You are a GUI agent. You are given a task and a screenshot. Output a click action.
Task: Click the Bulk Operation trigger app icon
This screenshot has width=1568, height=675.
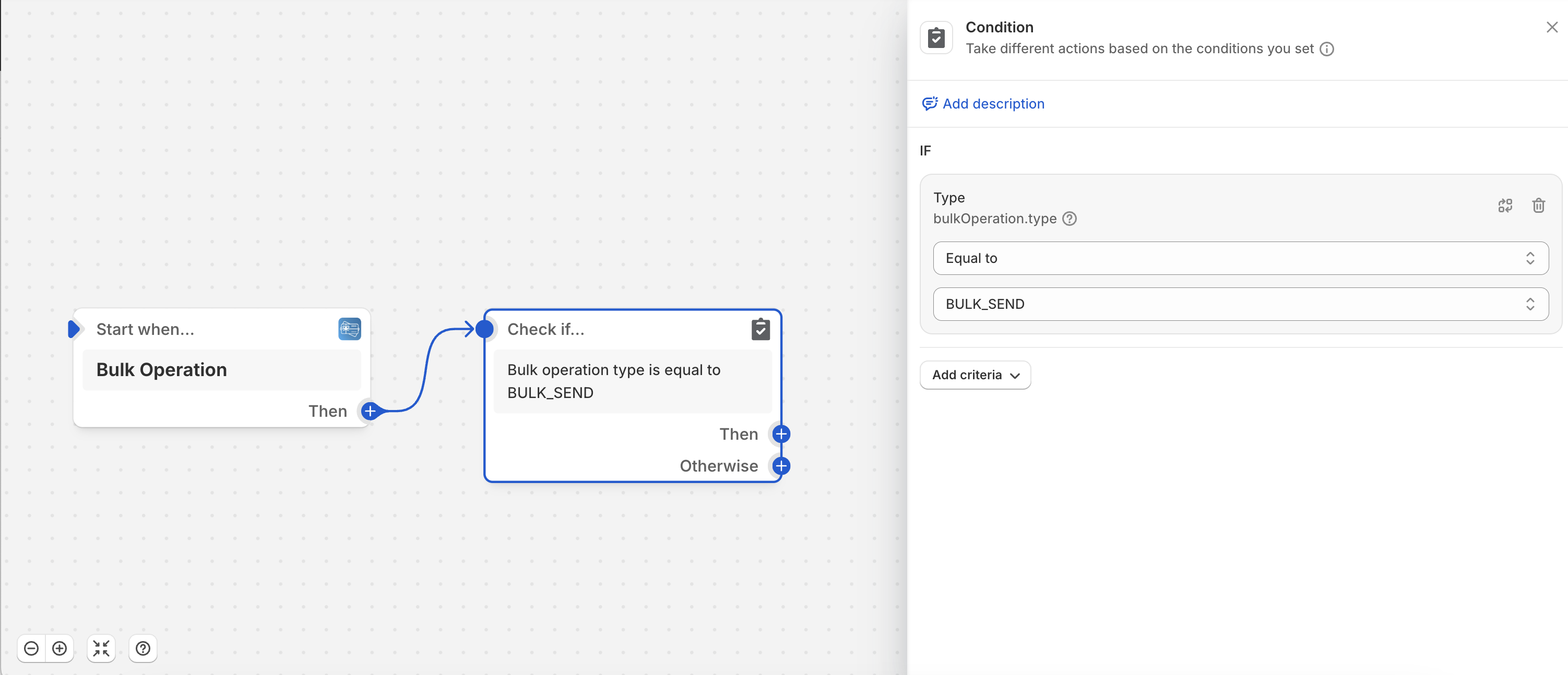tap(349, 329)
